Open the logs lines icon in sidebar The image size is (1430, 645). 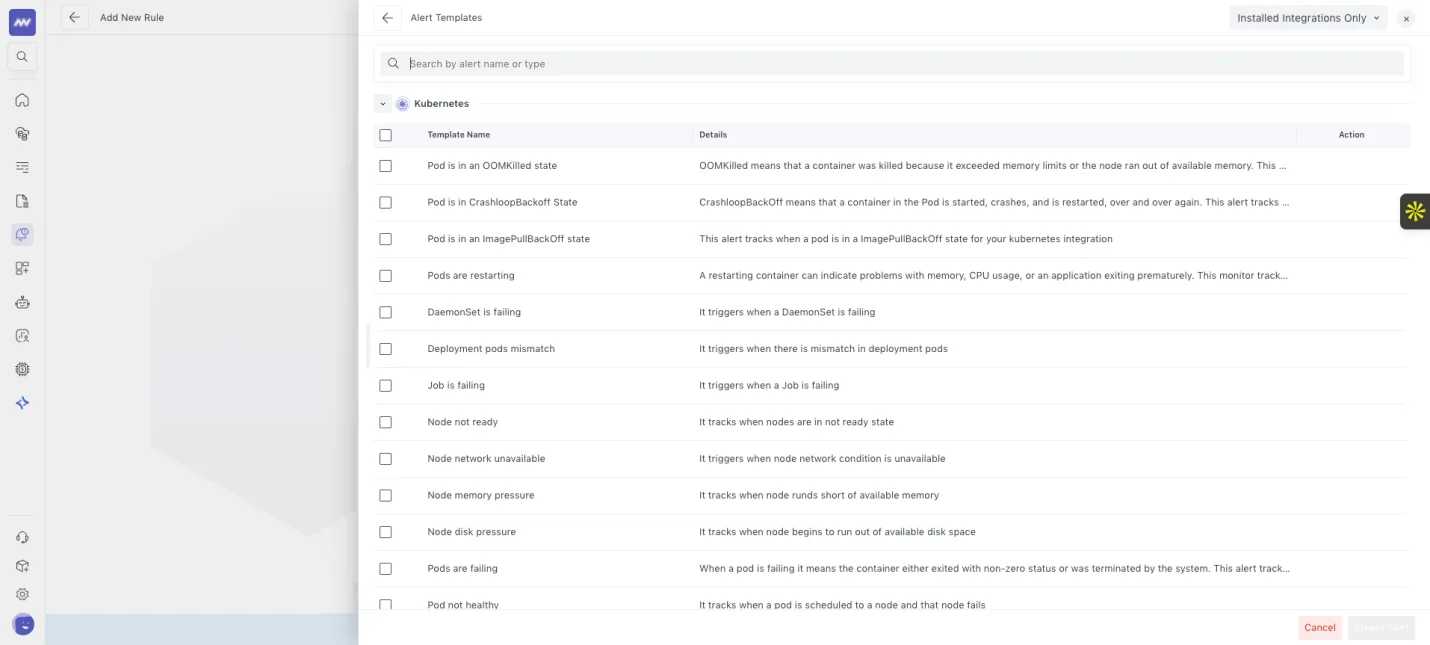pyautogui.click(x=22, y=167)
